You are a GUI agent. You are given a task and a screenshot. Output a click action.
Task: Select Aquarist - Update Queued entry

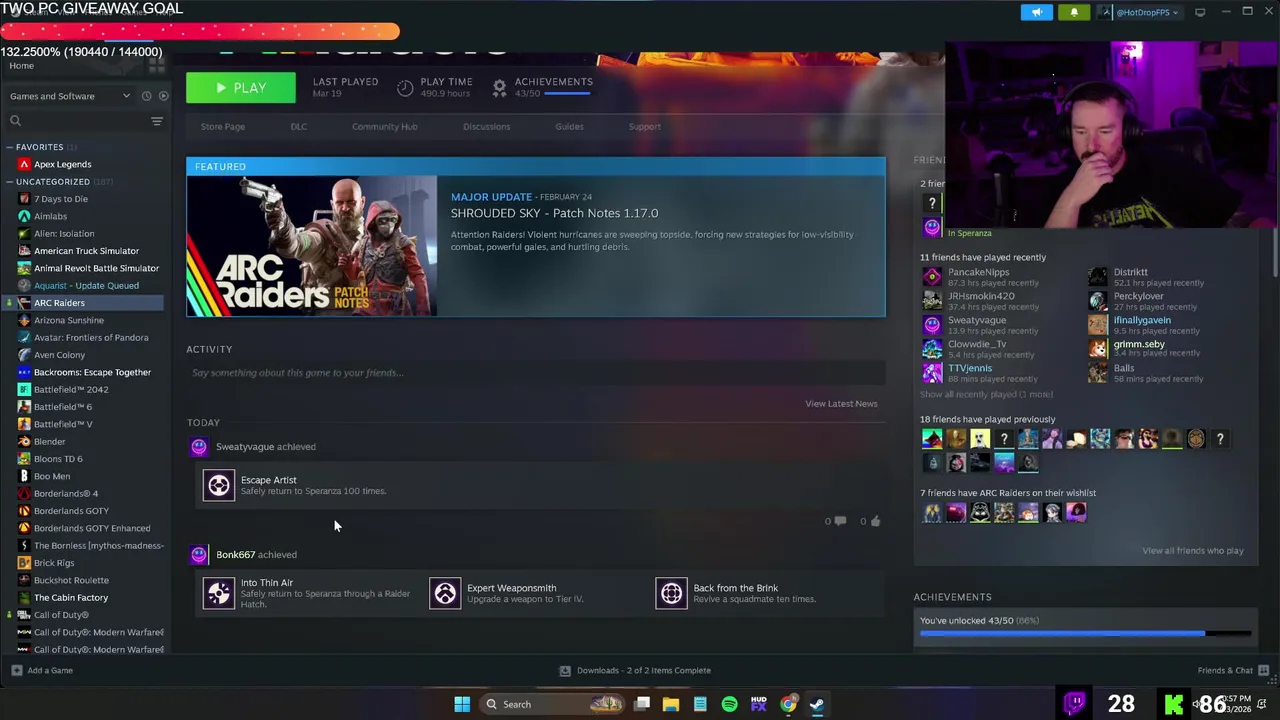[x=86, y=286]
